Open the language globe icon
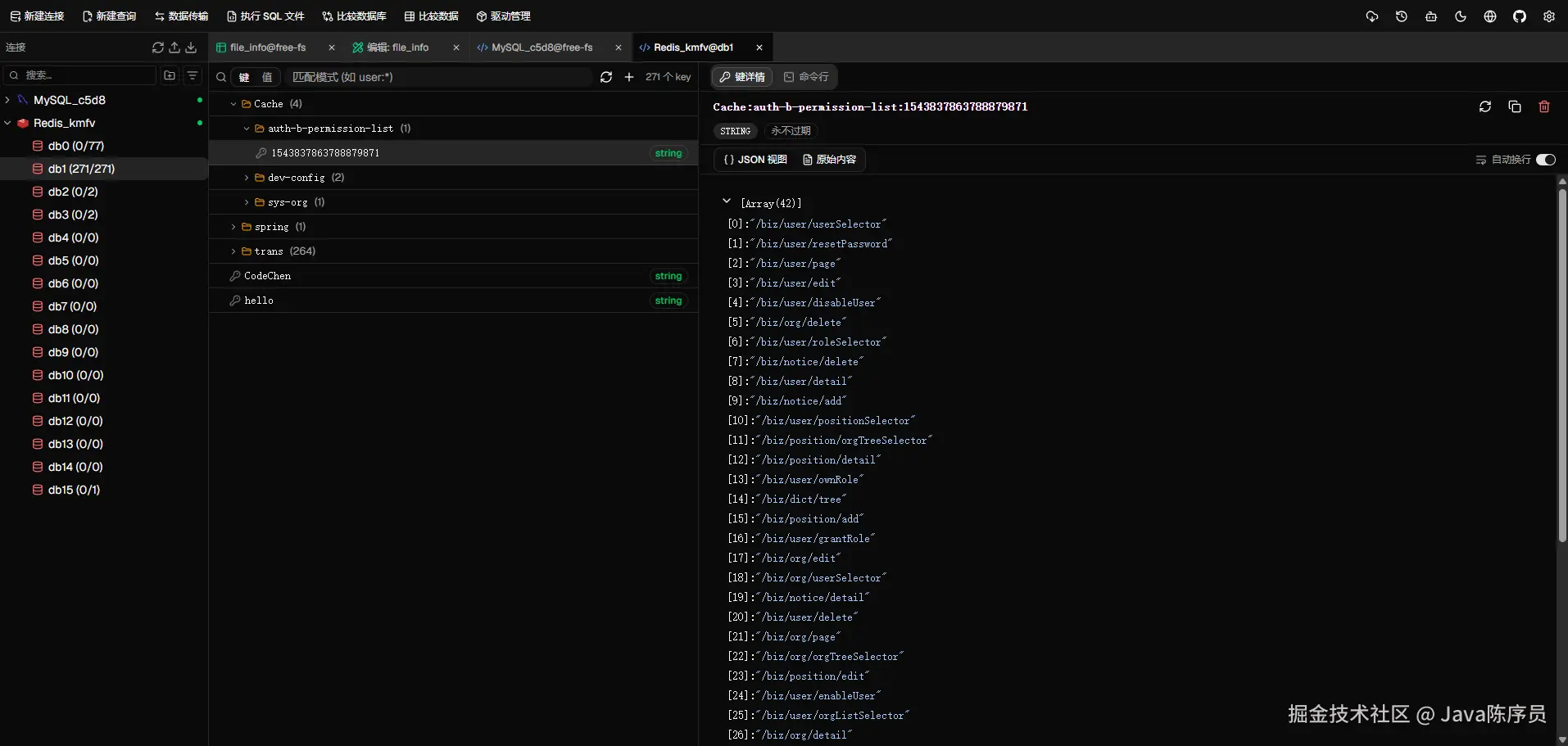1568x746 pixels. coord(1490,16)
